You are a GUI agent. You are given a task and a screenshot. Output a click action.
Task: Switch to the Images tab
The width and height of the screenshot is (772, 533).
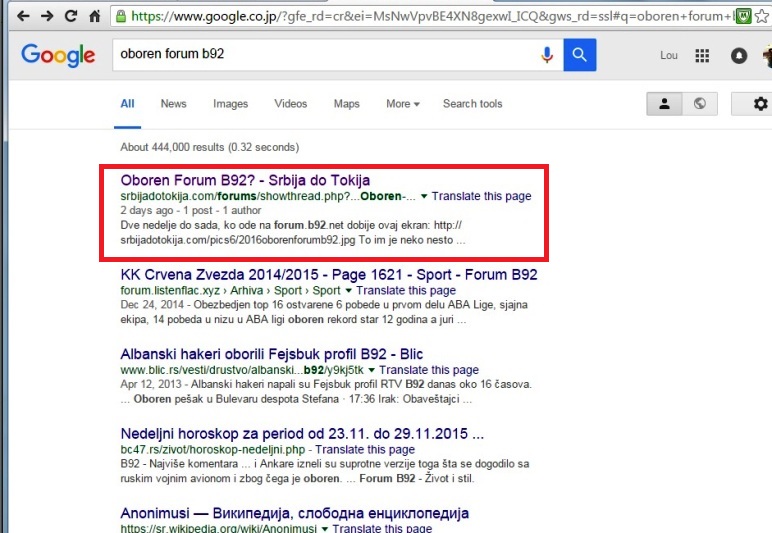point(230,104)
